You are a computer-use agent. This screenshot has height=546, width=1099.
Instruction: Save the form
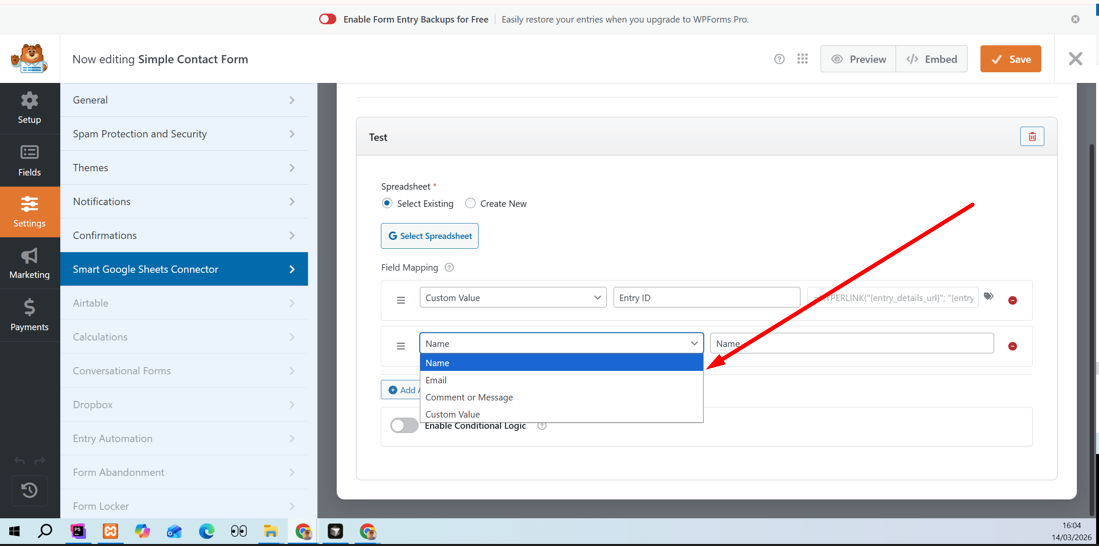1011,59
